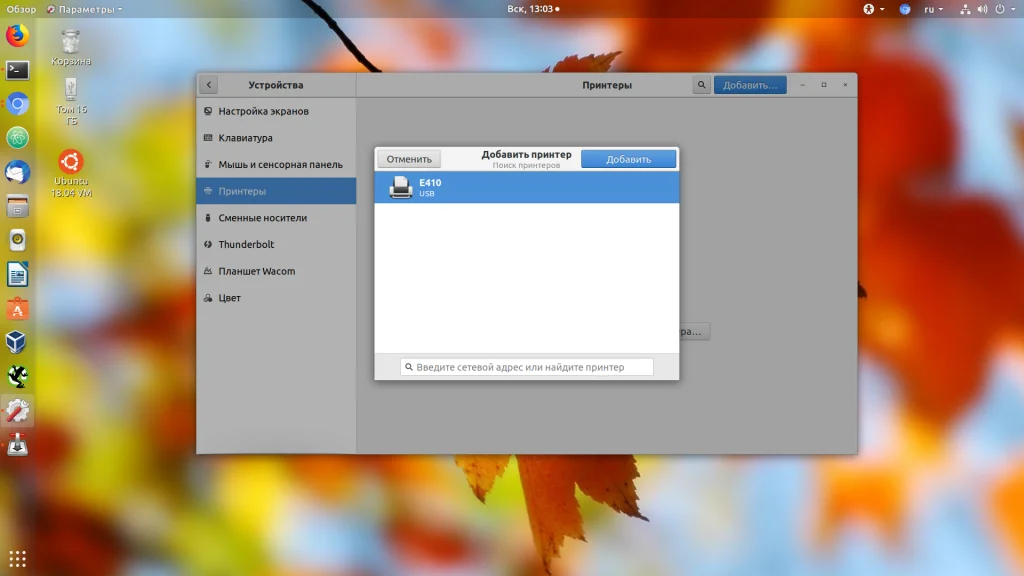Screen dimensions: 1024x576
Task: Open the accessibility menu in top bar
Action: (873, 9)
